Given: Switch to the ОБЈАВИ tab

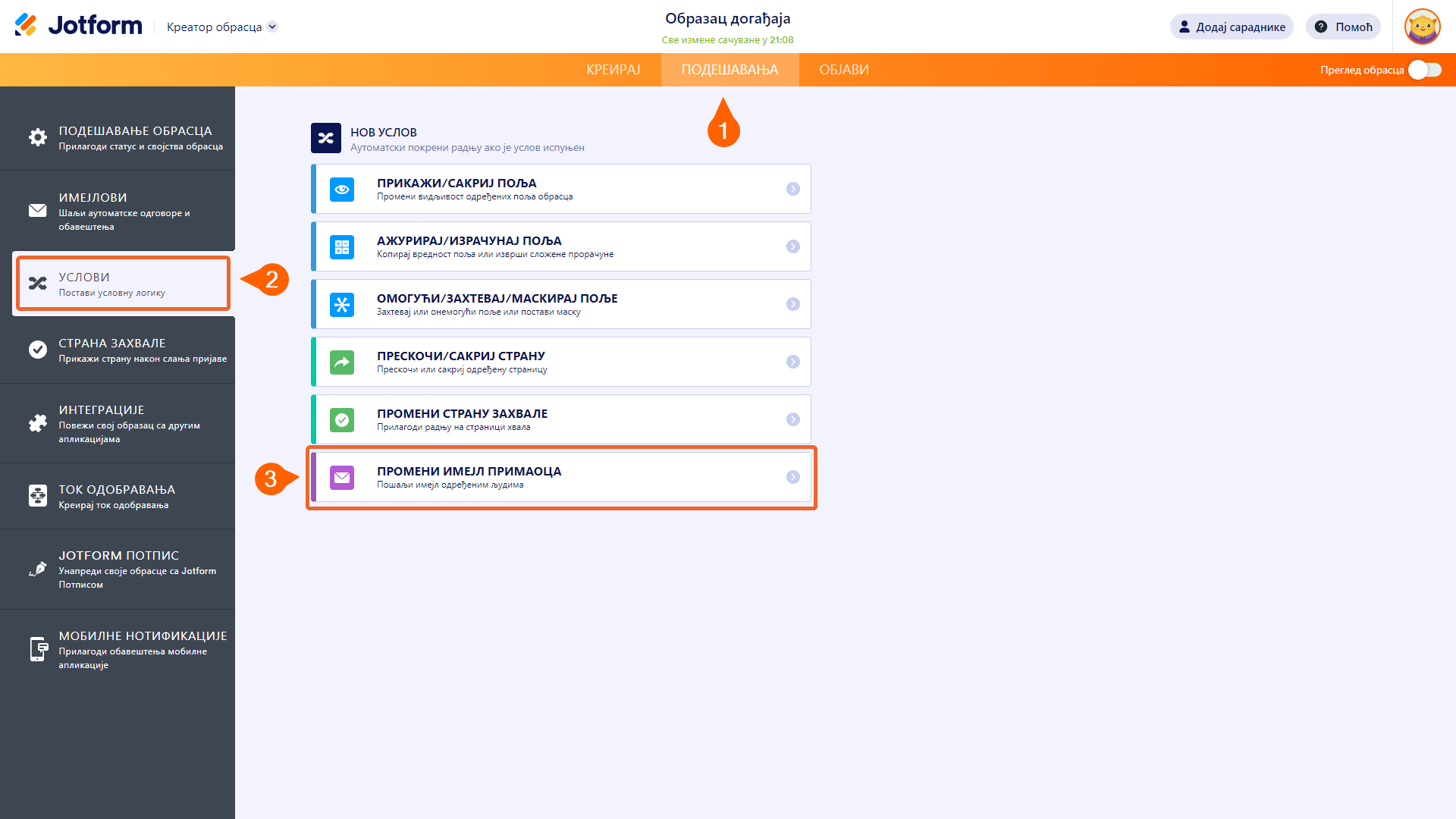Looking at the screenshot, I should pyautogui.click(x=843, y=70).
